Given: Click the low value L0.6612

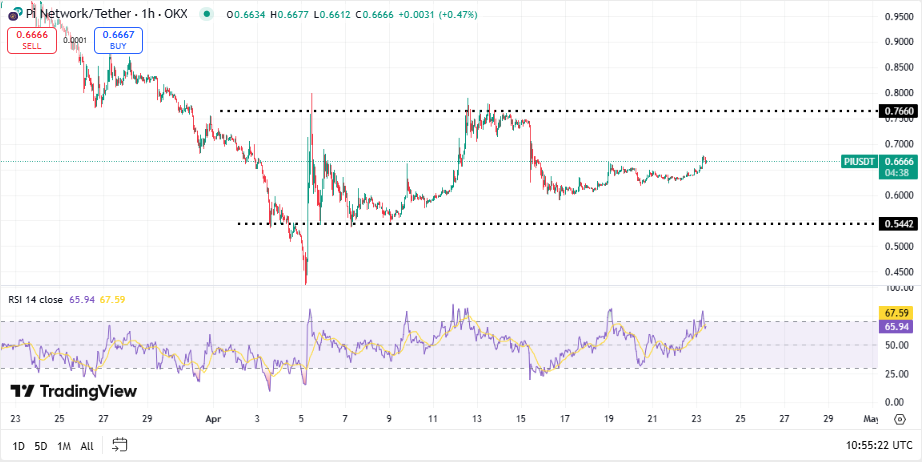Looking at the screenshot, I should 332,14.
